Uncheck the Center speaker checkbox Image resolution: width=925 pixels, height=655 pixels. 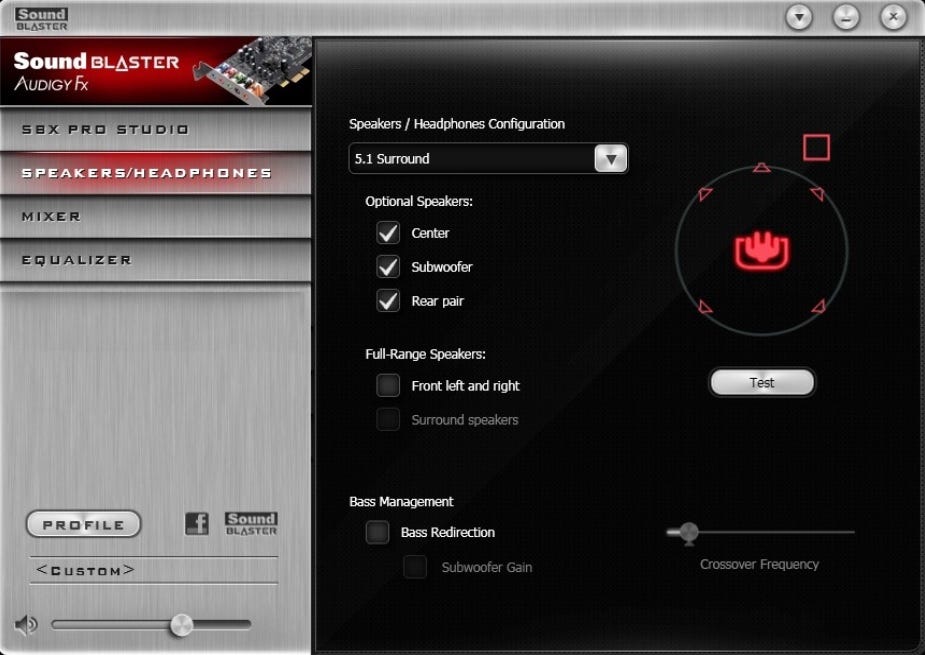coord(388,232)
